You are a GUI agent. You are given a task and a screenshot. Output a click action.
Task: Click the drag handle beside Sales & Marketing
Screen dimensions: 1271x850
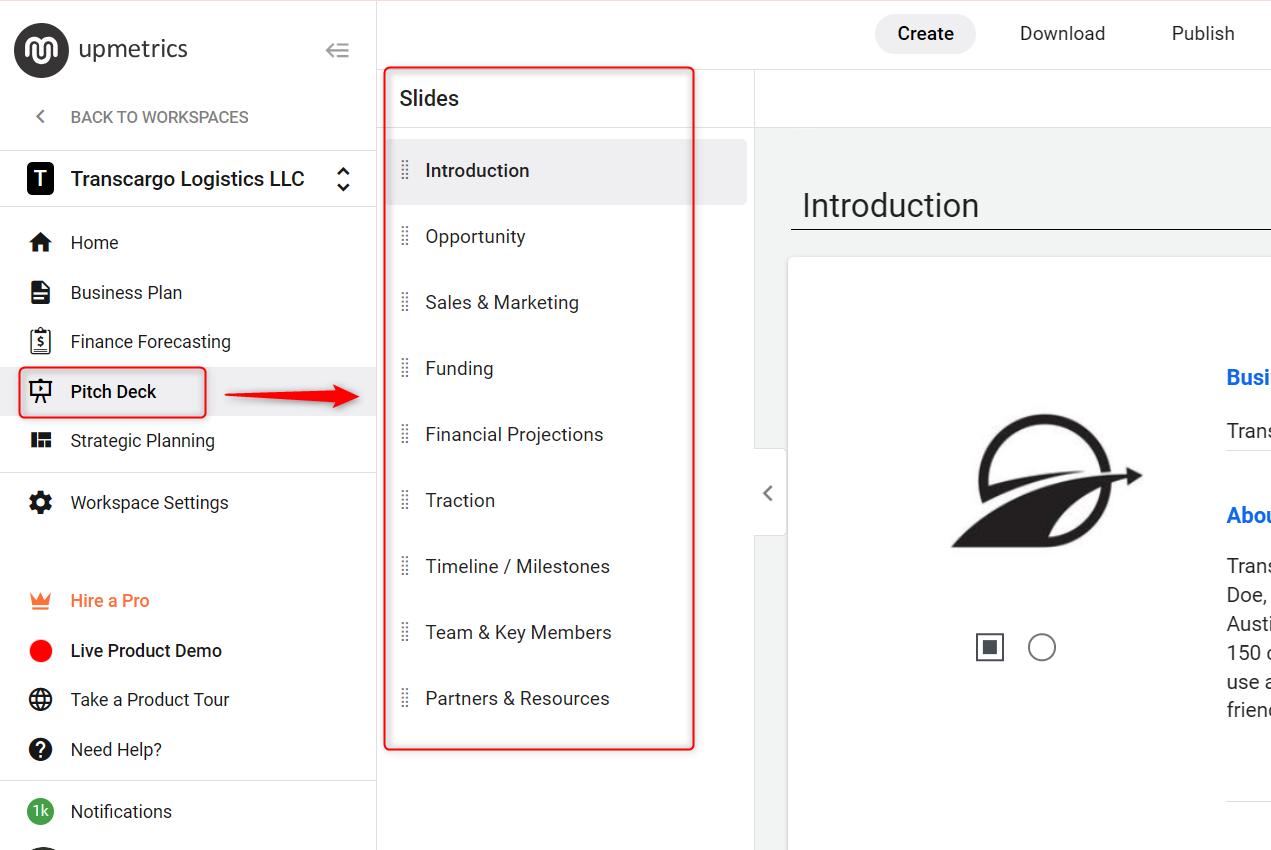click(405, 302)
